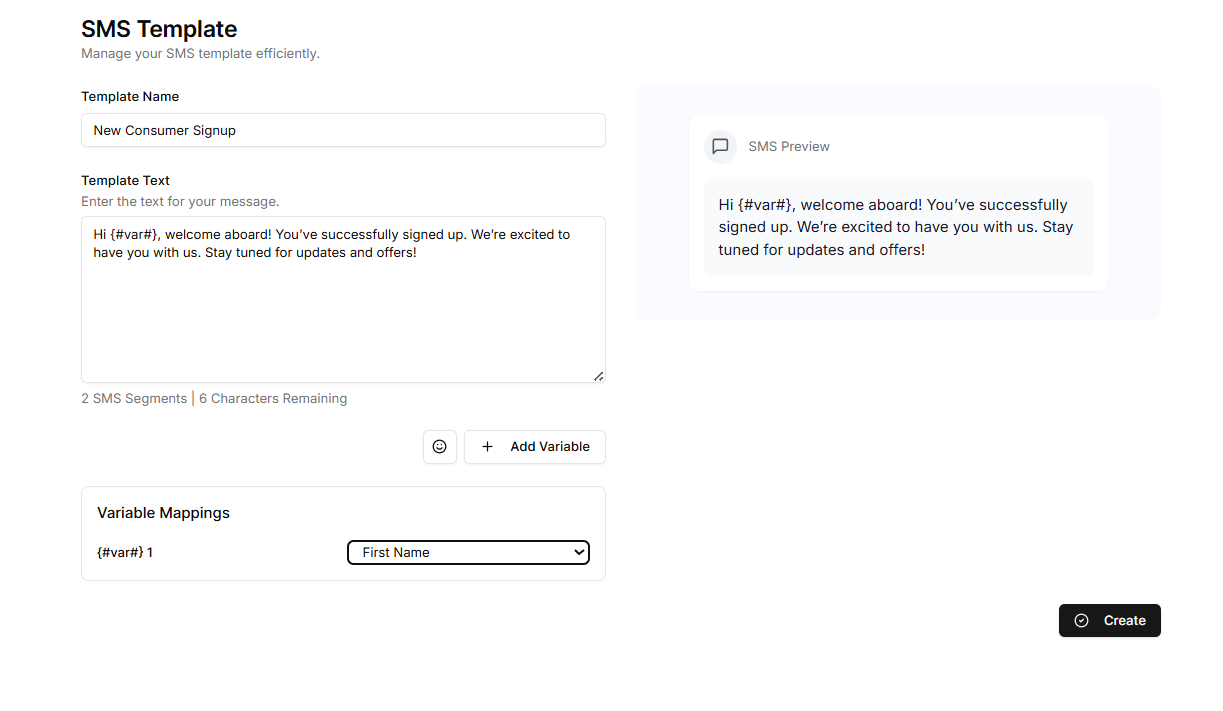The image size is (1223, 711).
Task: Click the Template Text resize handle
Action: tap(598, 376)
